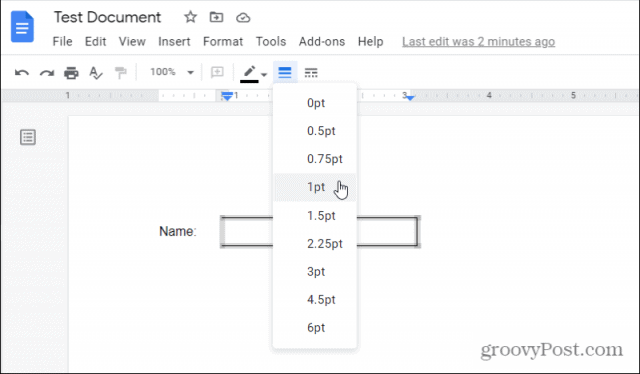Click the Name: label text

pos(178,232)
